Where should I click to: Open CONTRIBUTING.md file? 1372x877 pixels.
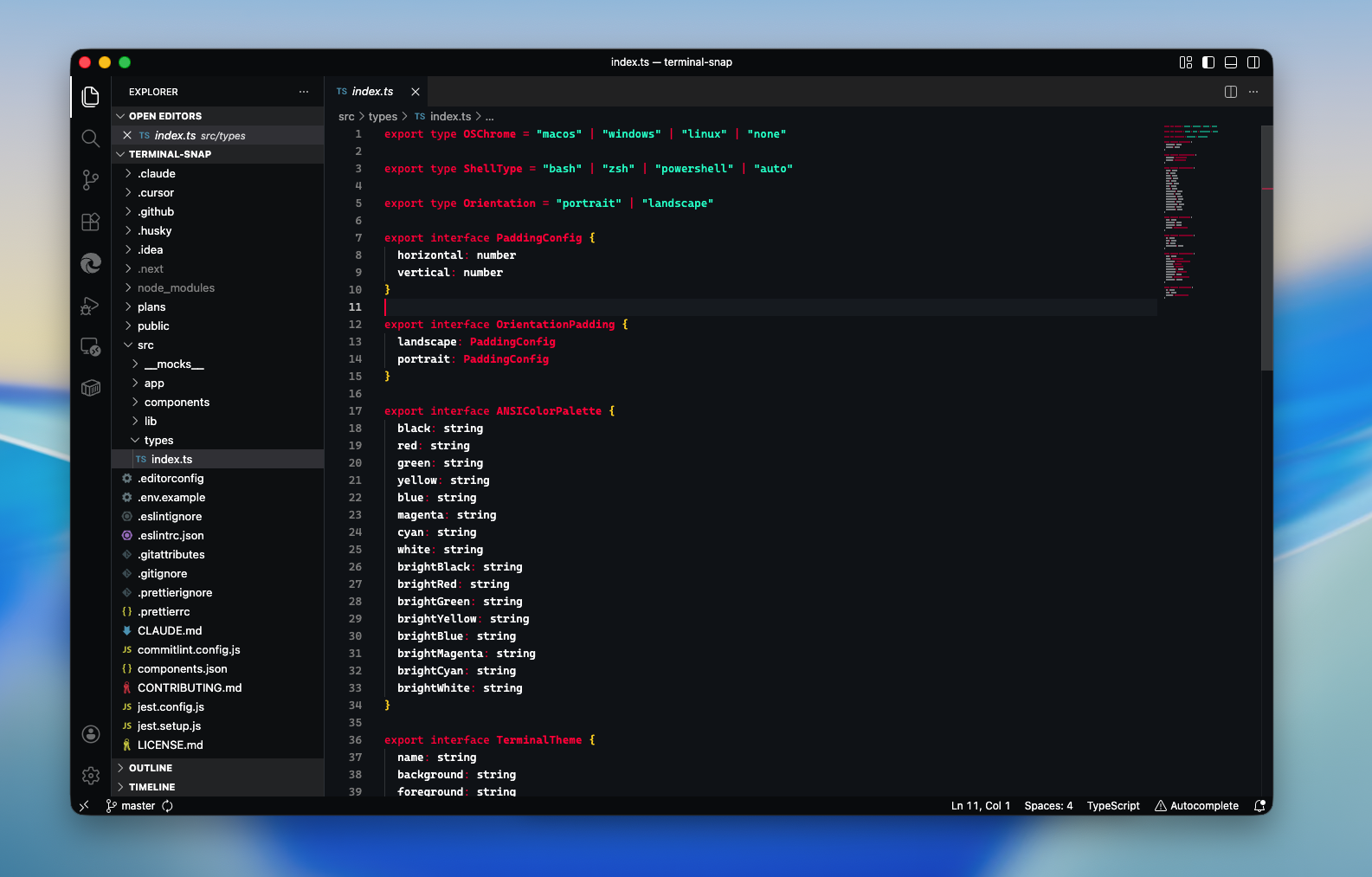218,688
